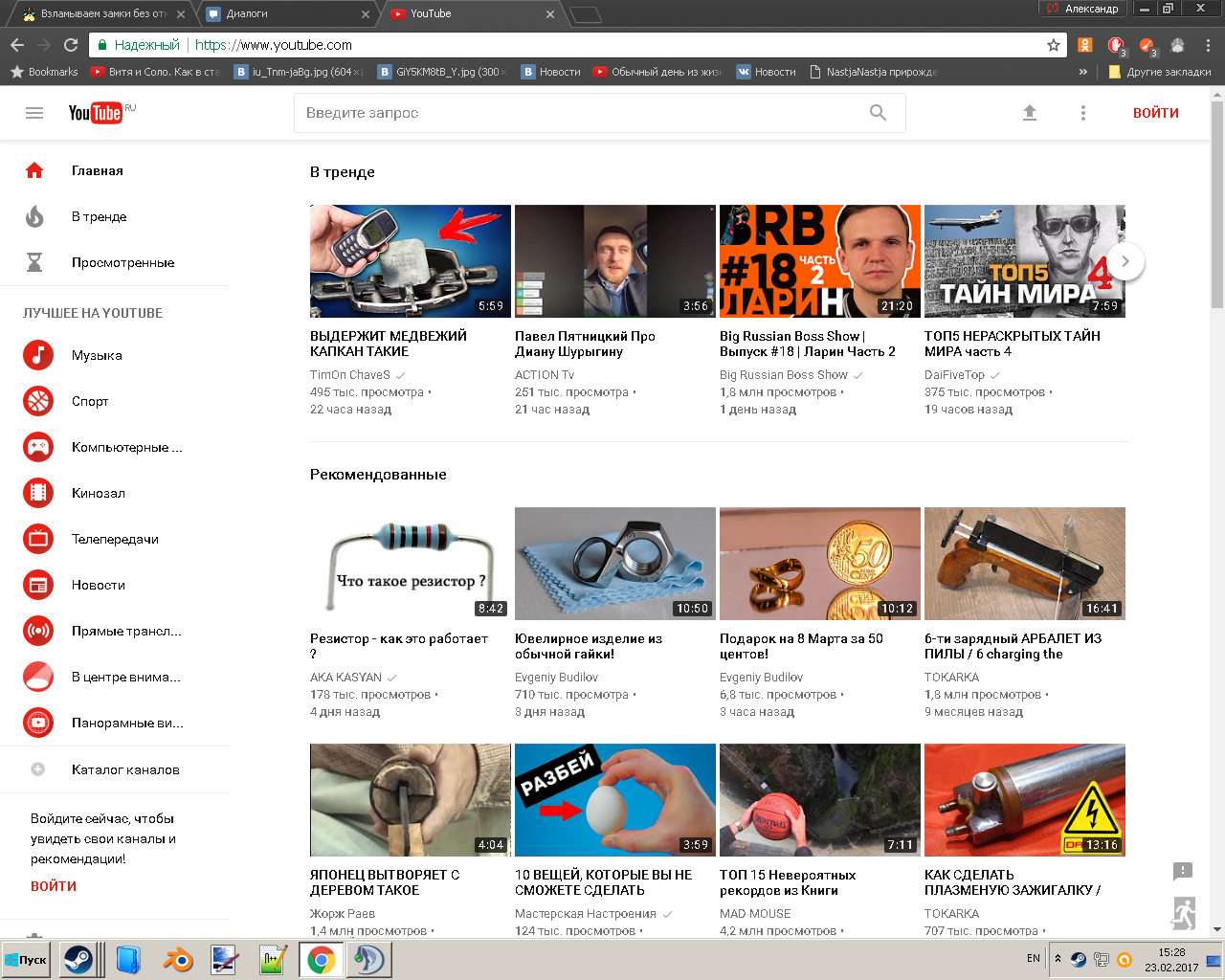Click the send feedback icon
1225x980 pixels.
point(1183,871)
